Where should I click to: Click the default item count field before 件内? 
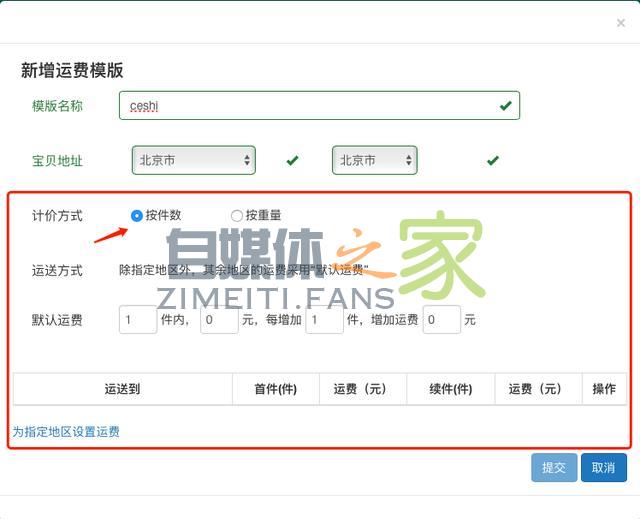pyautogui.click(x=137, y=320)
